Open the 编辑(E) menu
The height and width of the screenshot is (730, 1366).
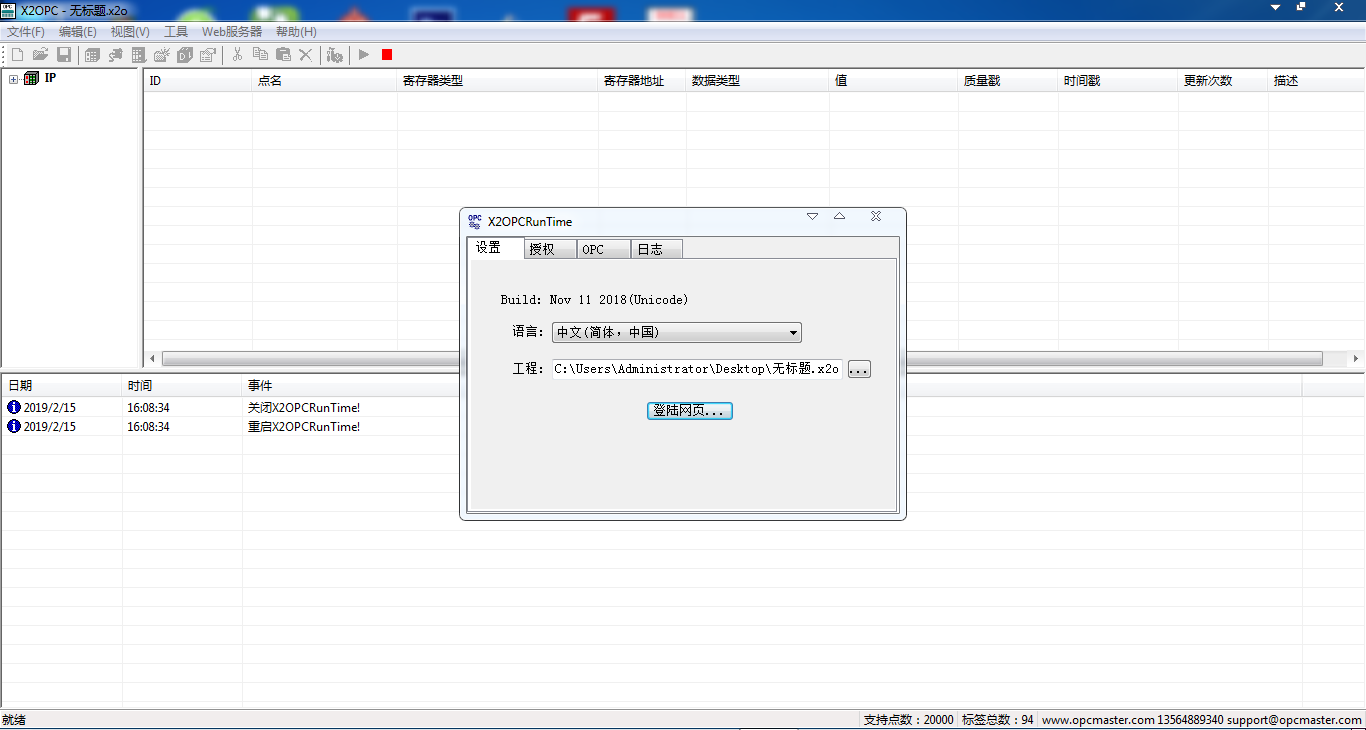78,32
